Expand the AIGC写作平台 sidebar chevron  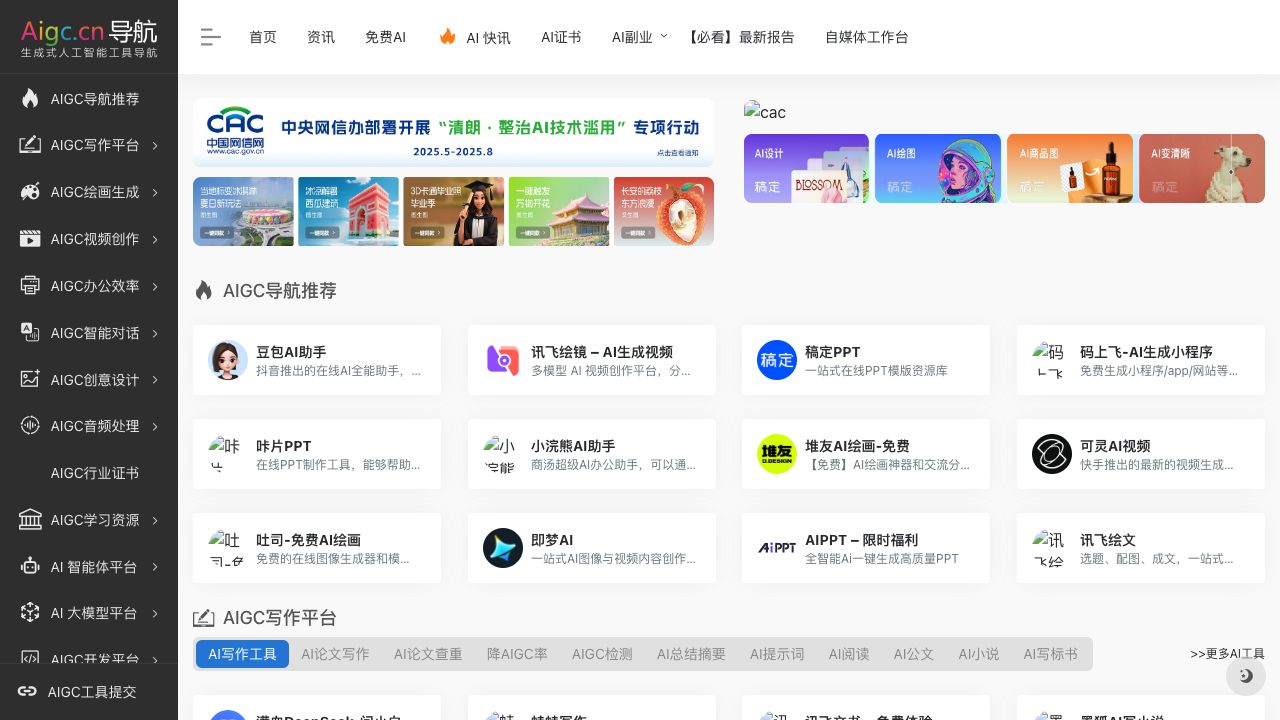click(x=156, y=146)
